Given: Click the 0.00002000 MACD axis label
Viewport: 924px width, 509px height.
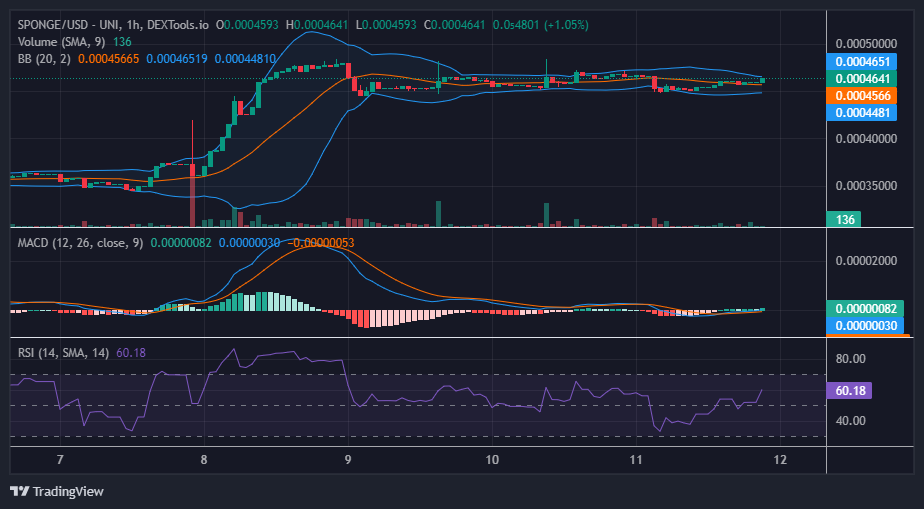Looking at the screenshot, I should pyautogui.click(x=866, y=262).
